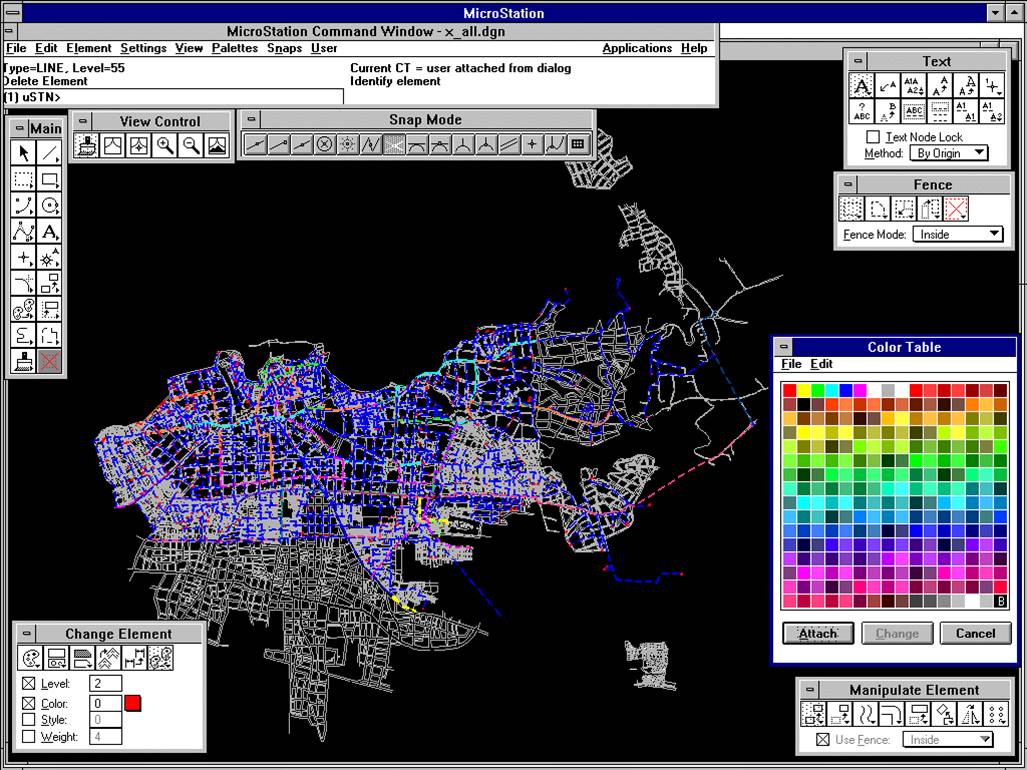Viewport: 1027px width, 770px height.
Task: Enable the Text Node Lock checkbox
Action: [872, 137]
